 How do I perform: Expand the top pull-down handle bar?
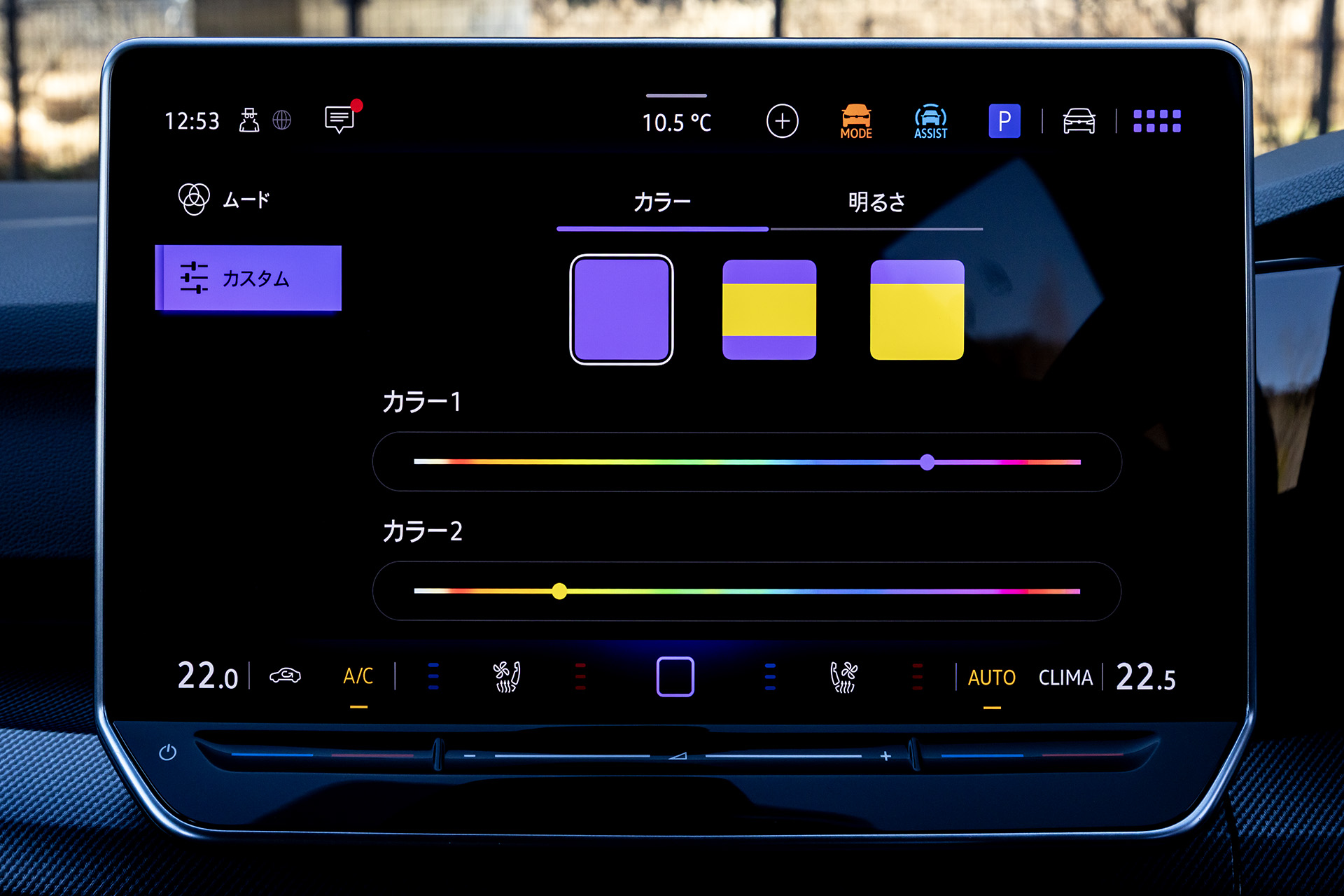point(676,96)
